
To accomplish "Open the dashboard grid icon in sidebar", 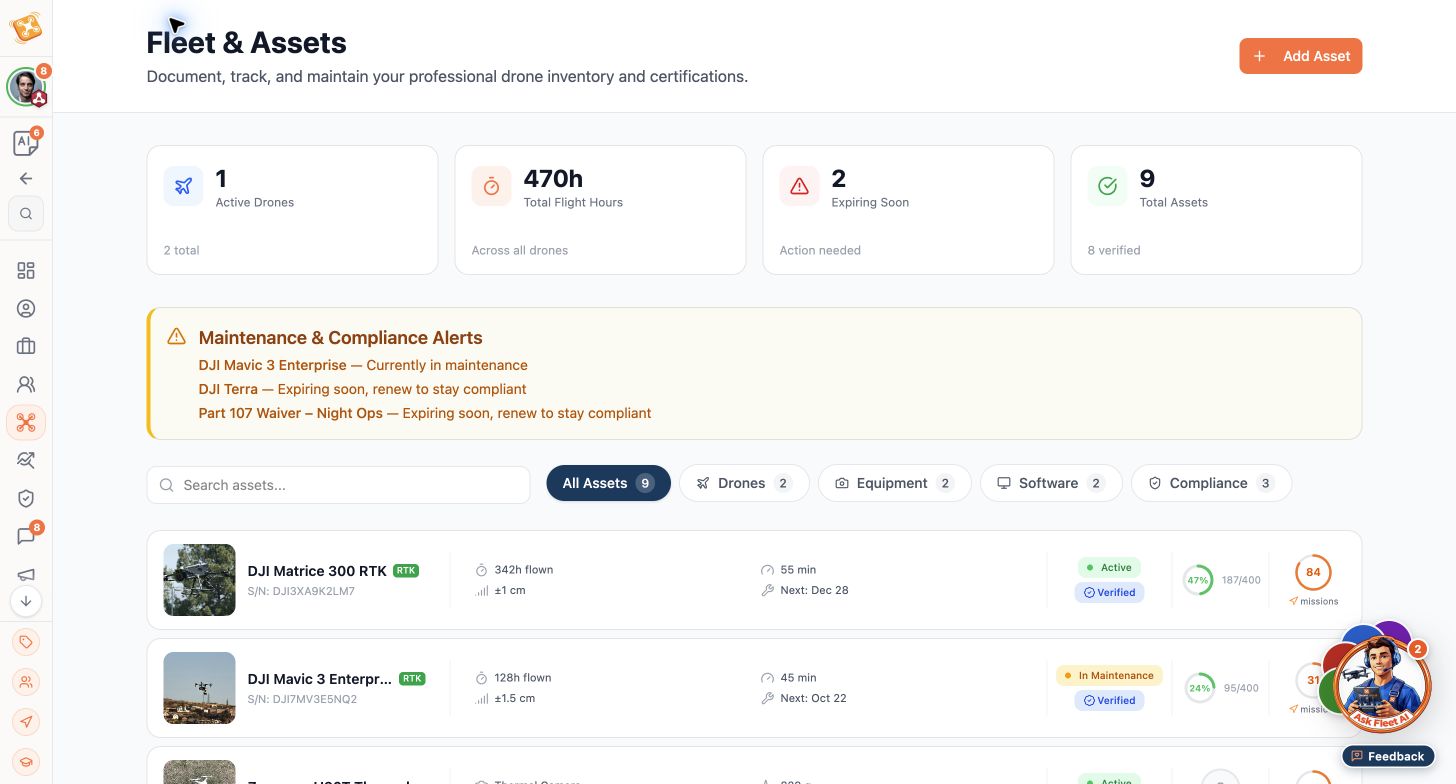I will (x=26, y=271).
